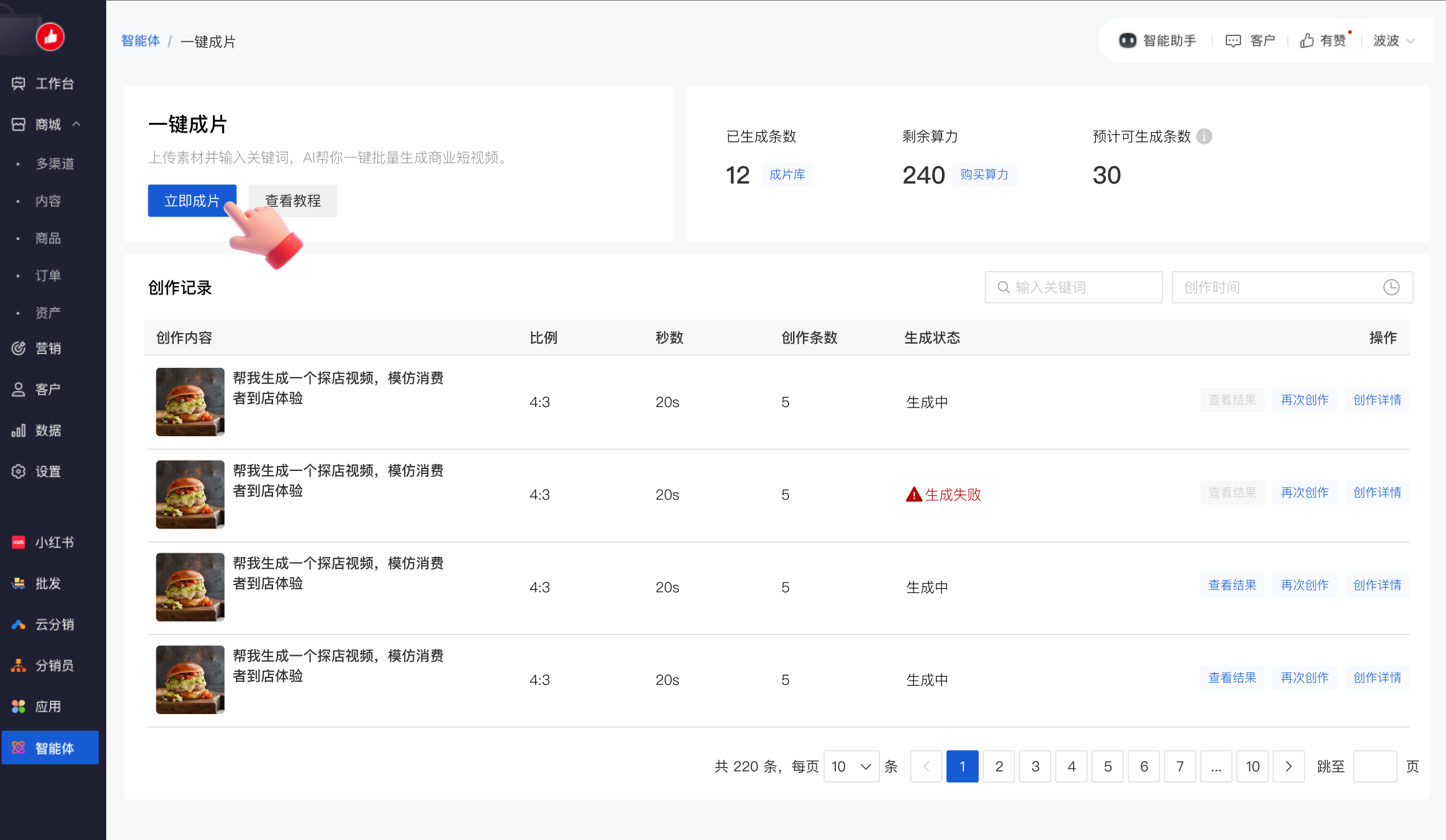Go to page 2

coord(999,766)
